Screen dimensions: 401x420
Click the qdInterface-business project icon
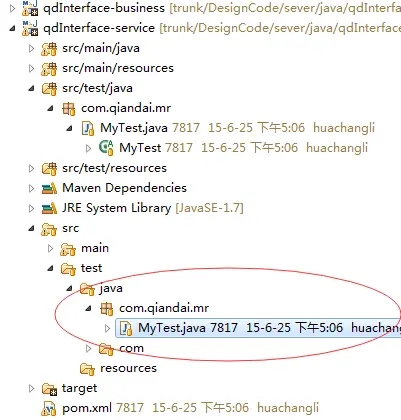click(30, 8)
